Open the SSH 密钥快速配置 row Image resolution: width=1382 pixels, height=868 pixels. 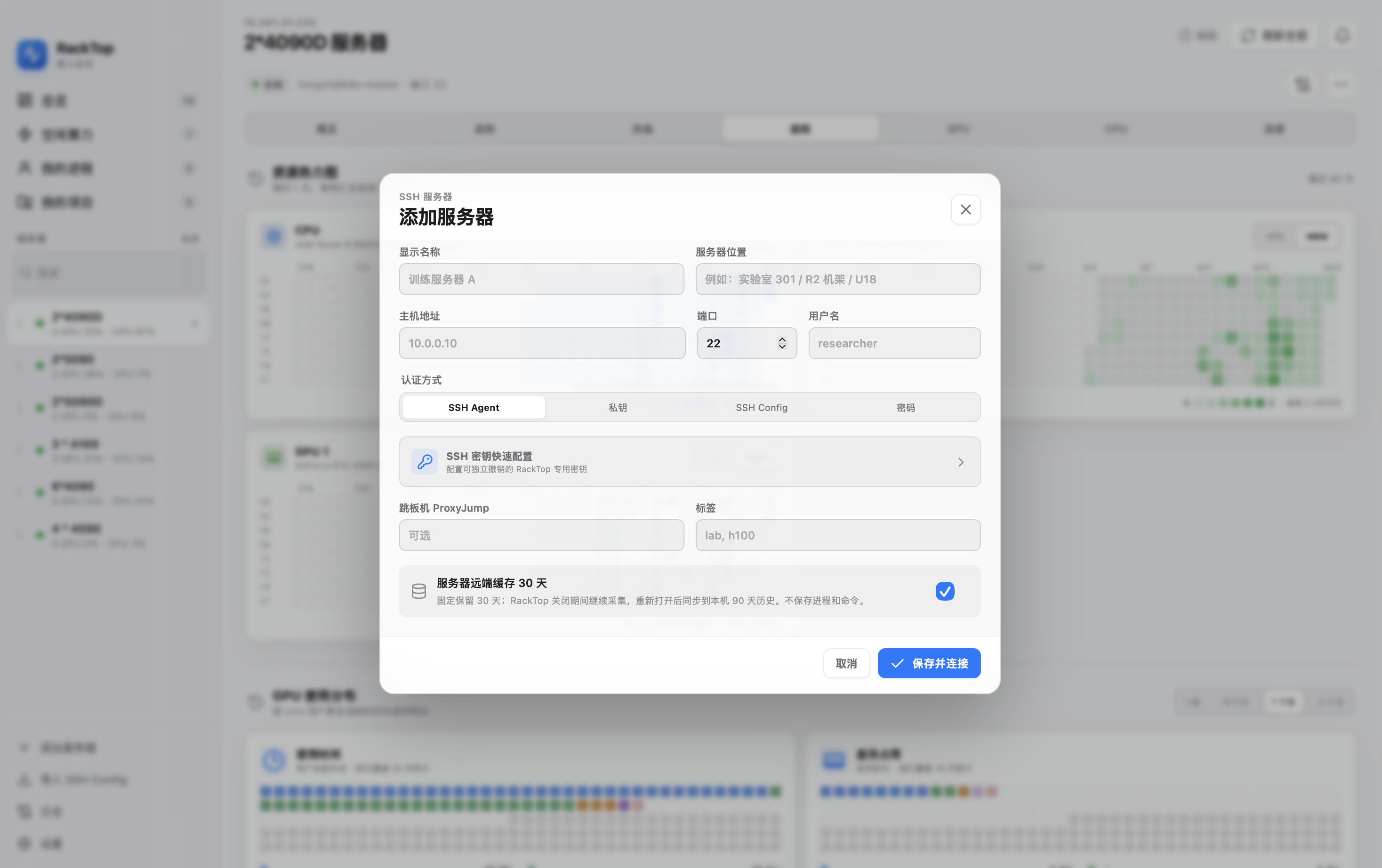(x=689, y=462)
